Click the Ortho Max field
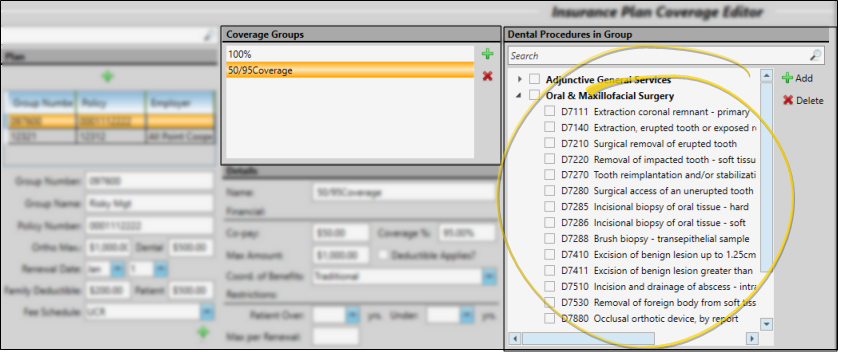Screen dimensions: 849x363 (x=108, y=248)
